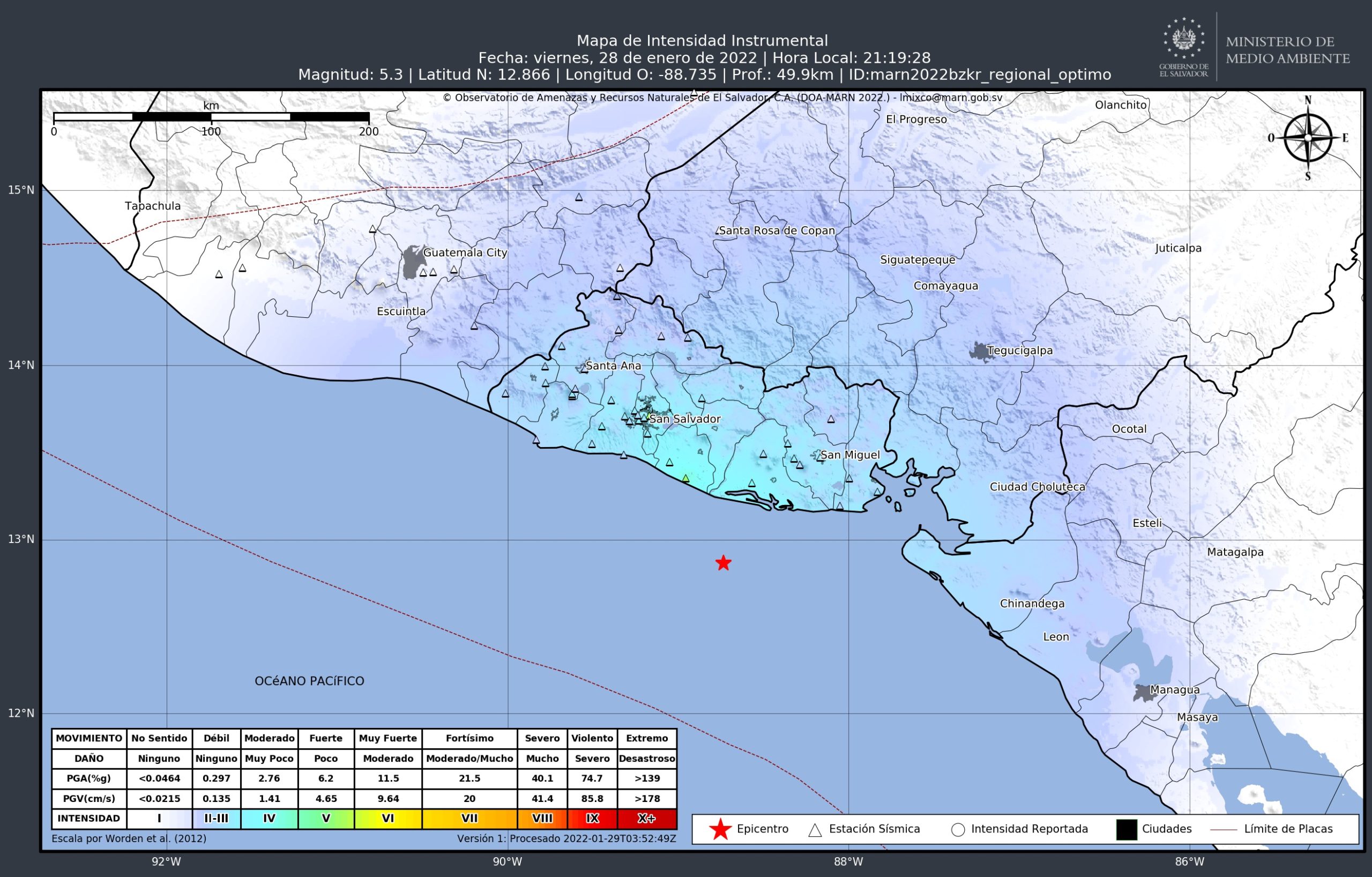Click the Esteli label

[1147, 523]
